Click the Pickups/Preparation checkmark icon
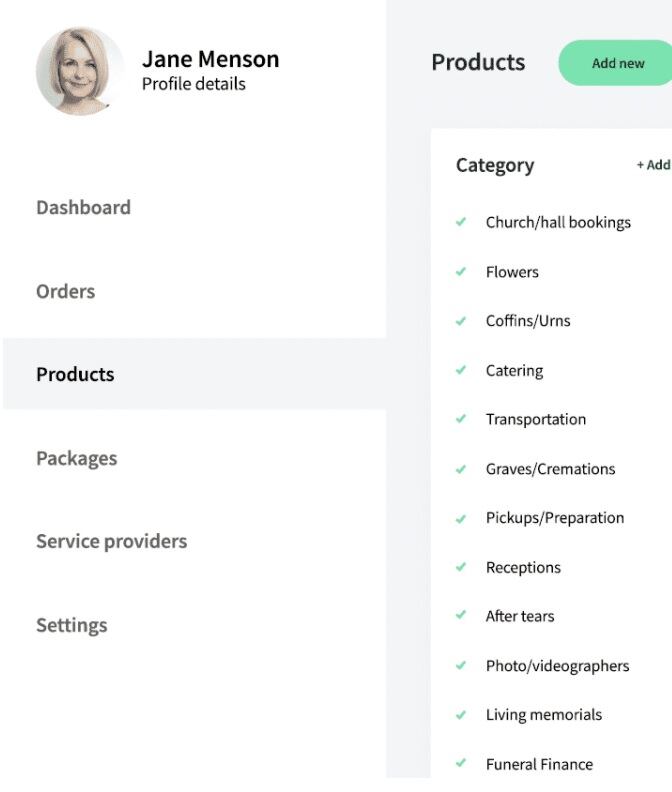Screen dimensions: 672x792 (461, 518)
